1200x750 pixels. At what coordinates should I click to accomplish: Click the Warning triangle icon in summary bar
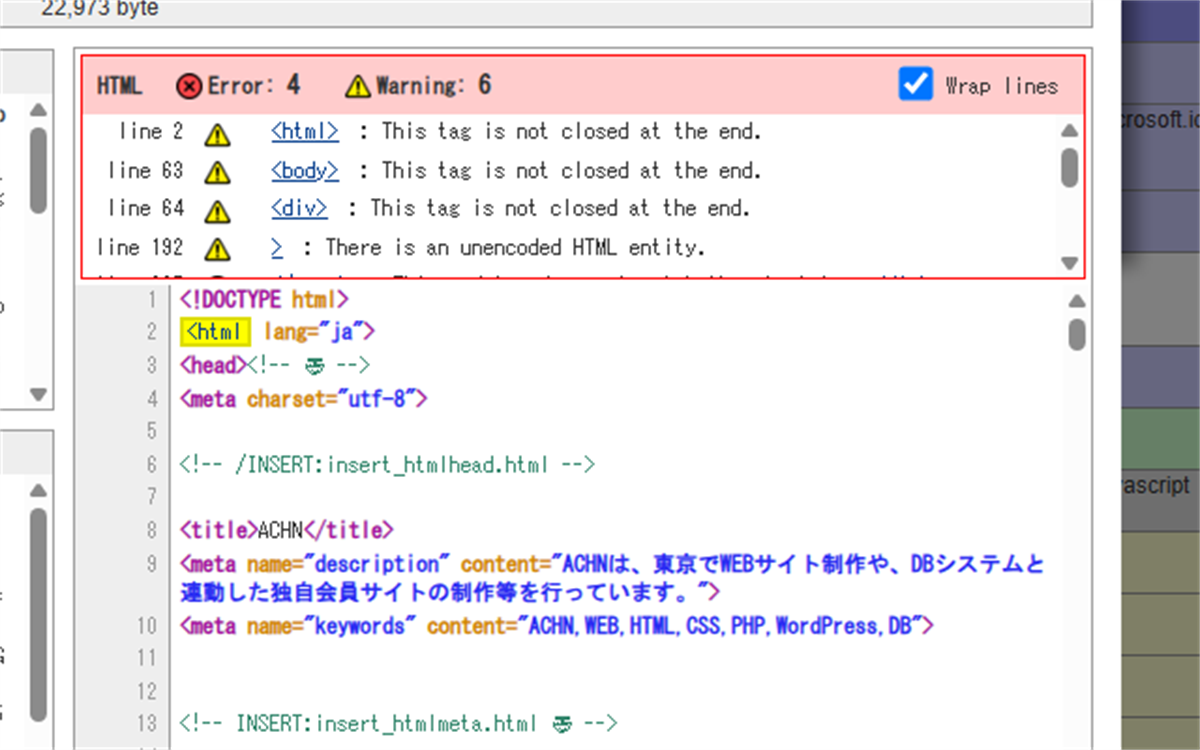pyautogui.click(x=357, y=87)
